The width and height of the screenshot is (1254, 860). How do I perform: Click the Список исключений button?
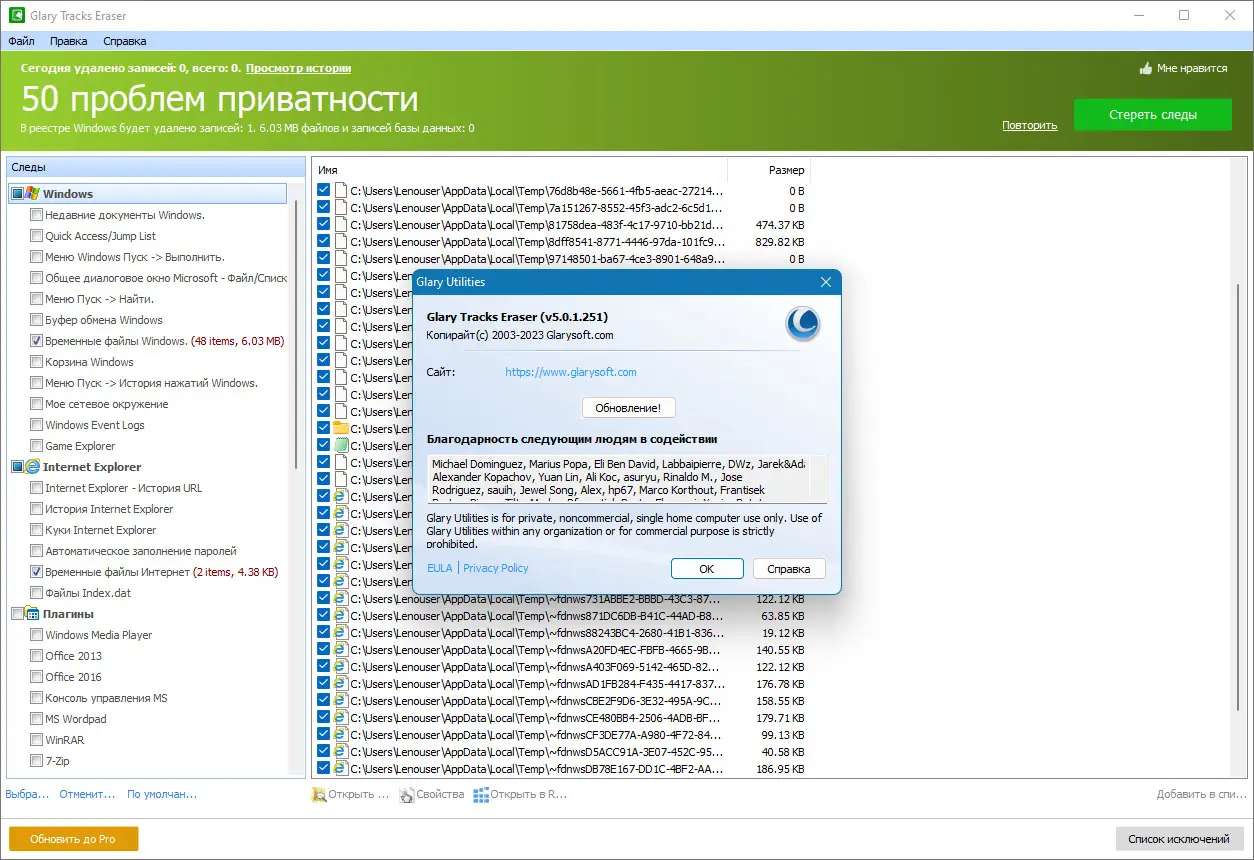click(1179, 839)
